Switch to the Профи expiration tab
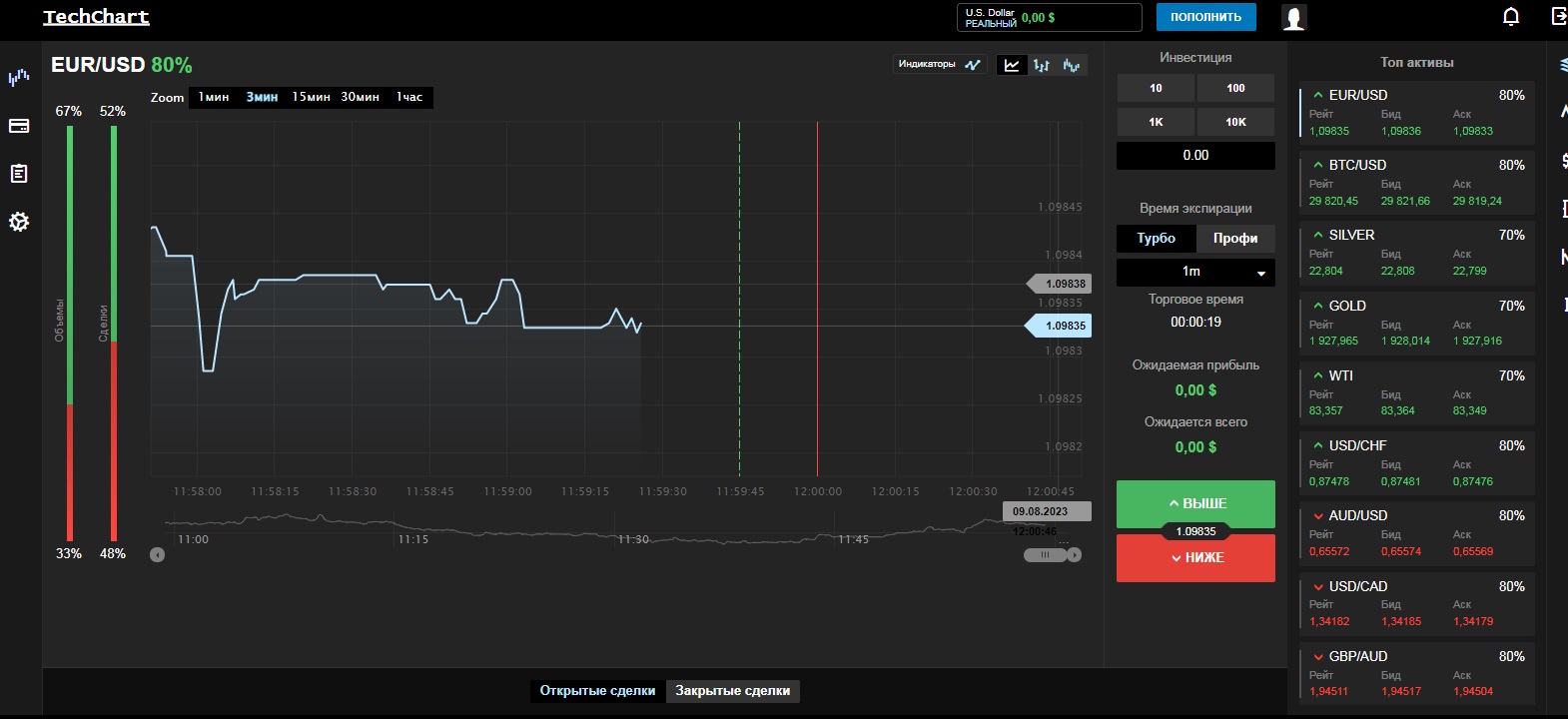Screen dimensions: 1568x719 click(1235, 238)
